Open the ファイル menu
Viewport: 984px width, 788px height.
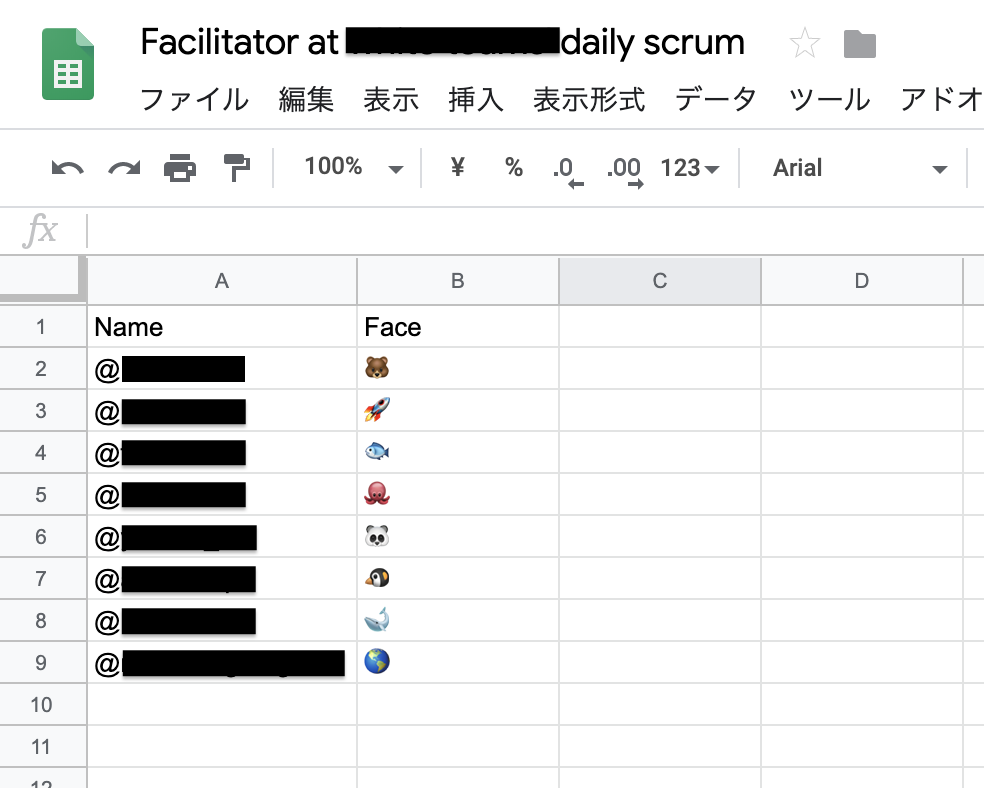[x=194, y=99]
